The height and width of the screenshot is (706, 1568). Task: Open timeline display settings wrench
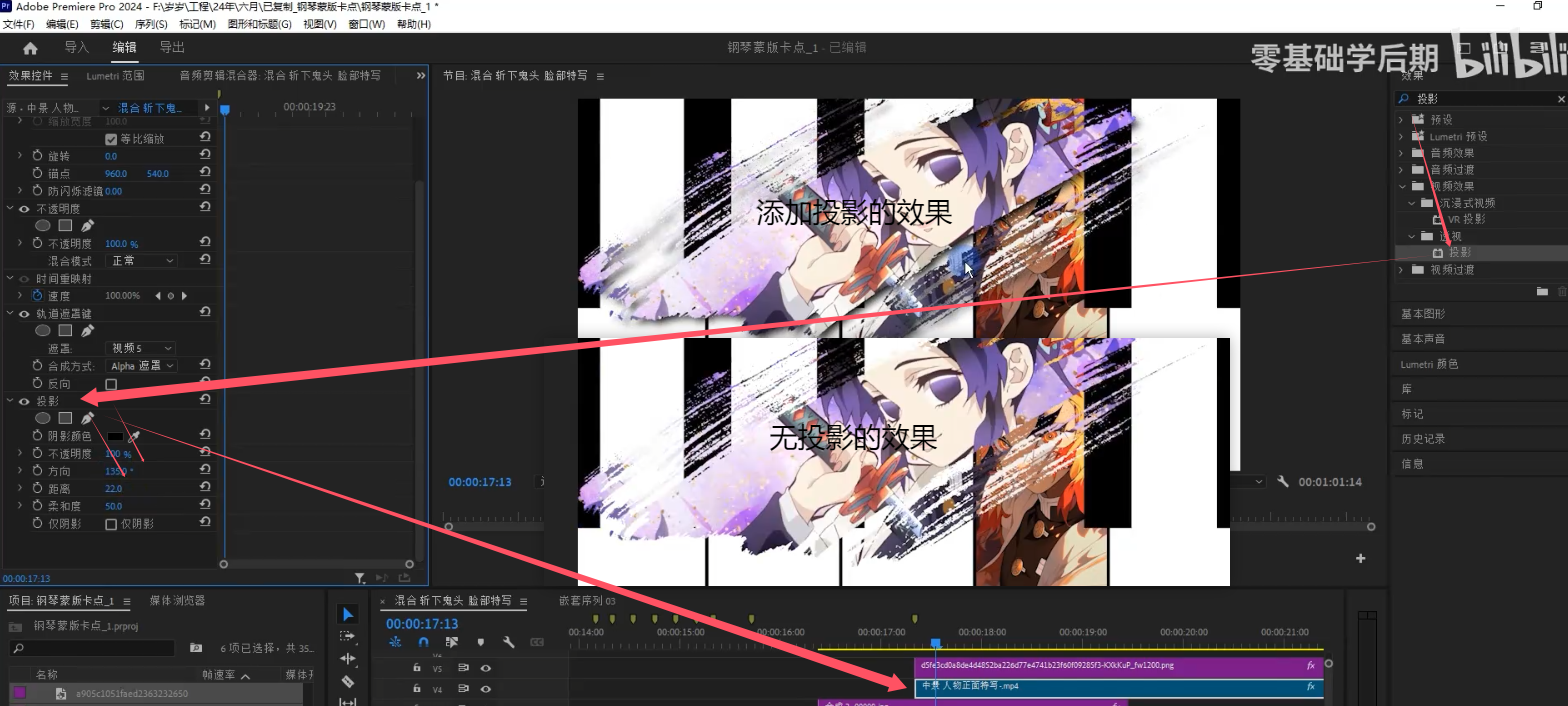coord(508,642)
